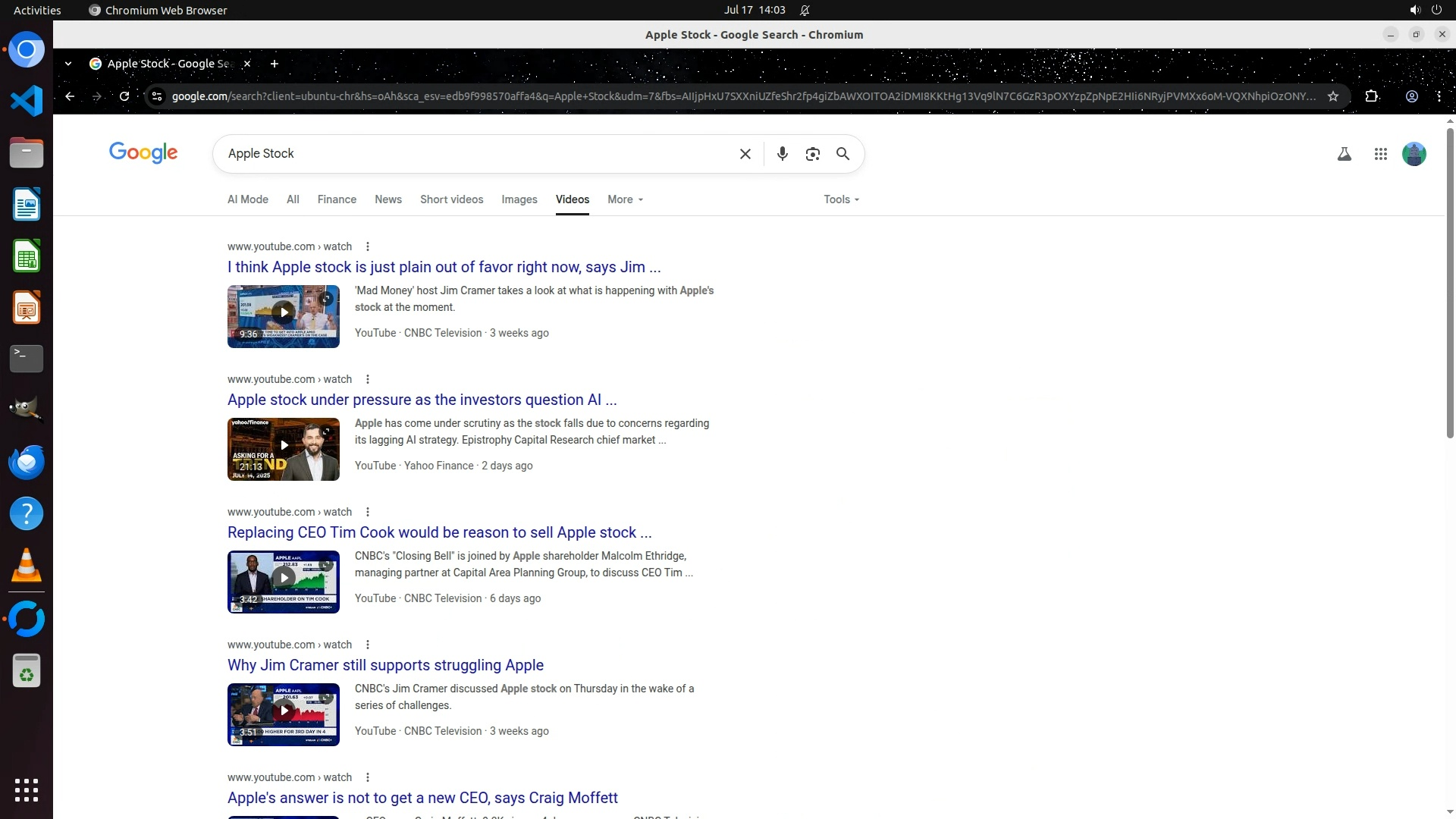Open 'Why Jim Cramer still supports' link
1456x819 pixels.
click(385, 665)
